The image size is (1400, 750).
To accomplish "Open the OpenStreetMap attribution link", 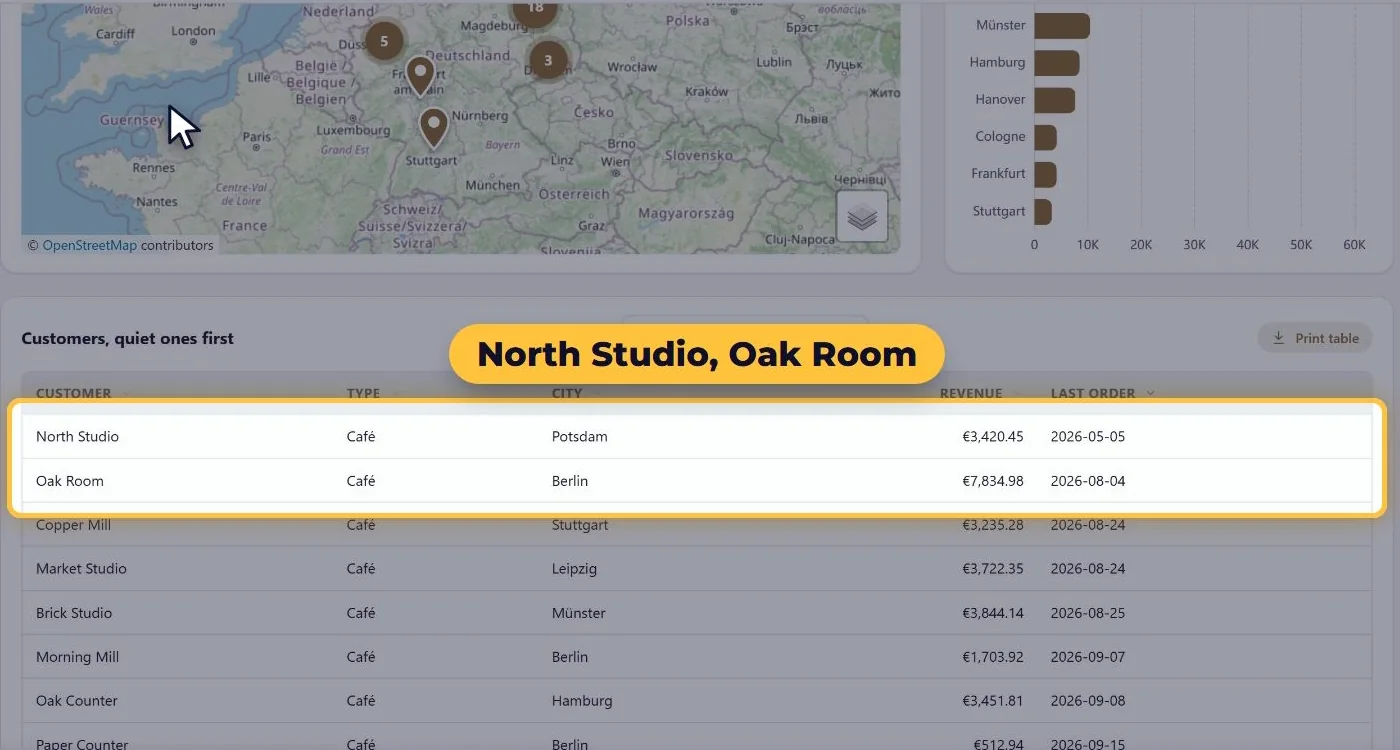I will 89,245.
